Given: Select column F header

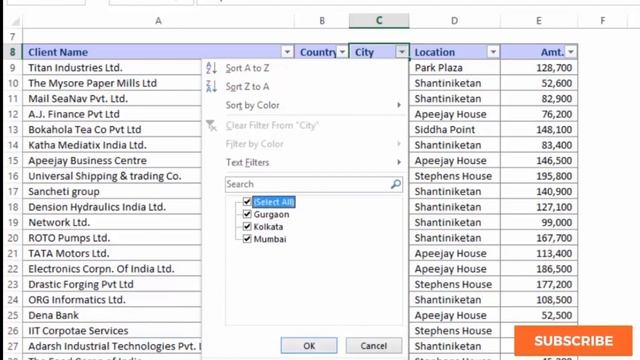Looking at the screenshot, I should click(x=602, y=21).
